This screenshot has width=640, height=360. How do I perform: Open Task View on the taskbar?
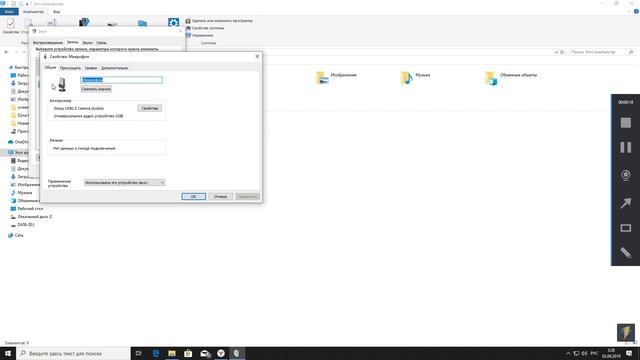[138, 353]
